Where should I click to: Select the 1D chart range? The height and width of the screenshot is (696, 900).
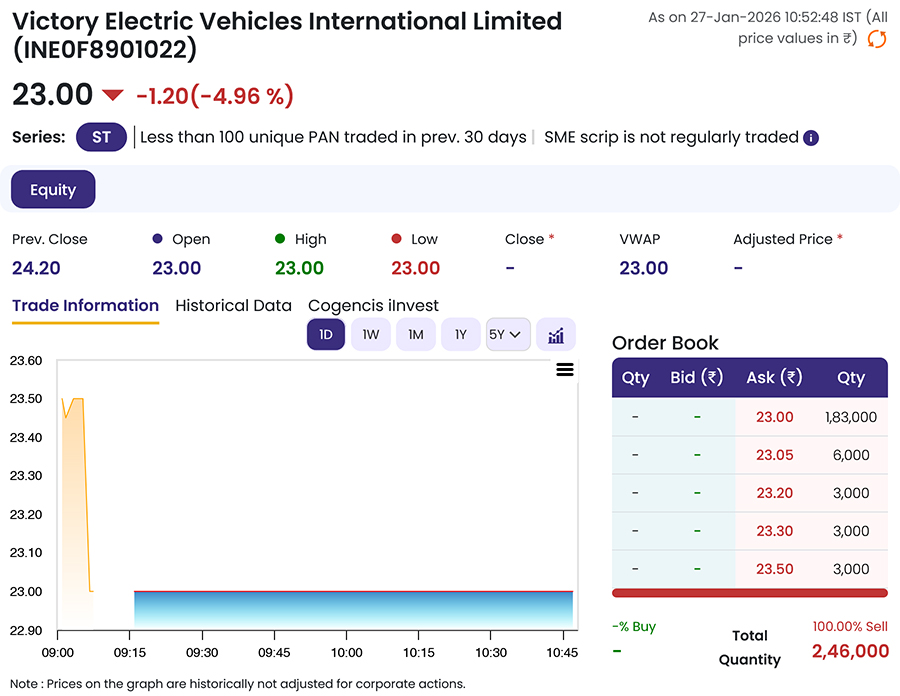pyautogui.click(x=326, y=335)
